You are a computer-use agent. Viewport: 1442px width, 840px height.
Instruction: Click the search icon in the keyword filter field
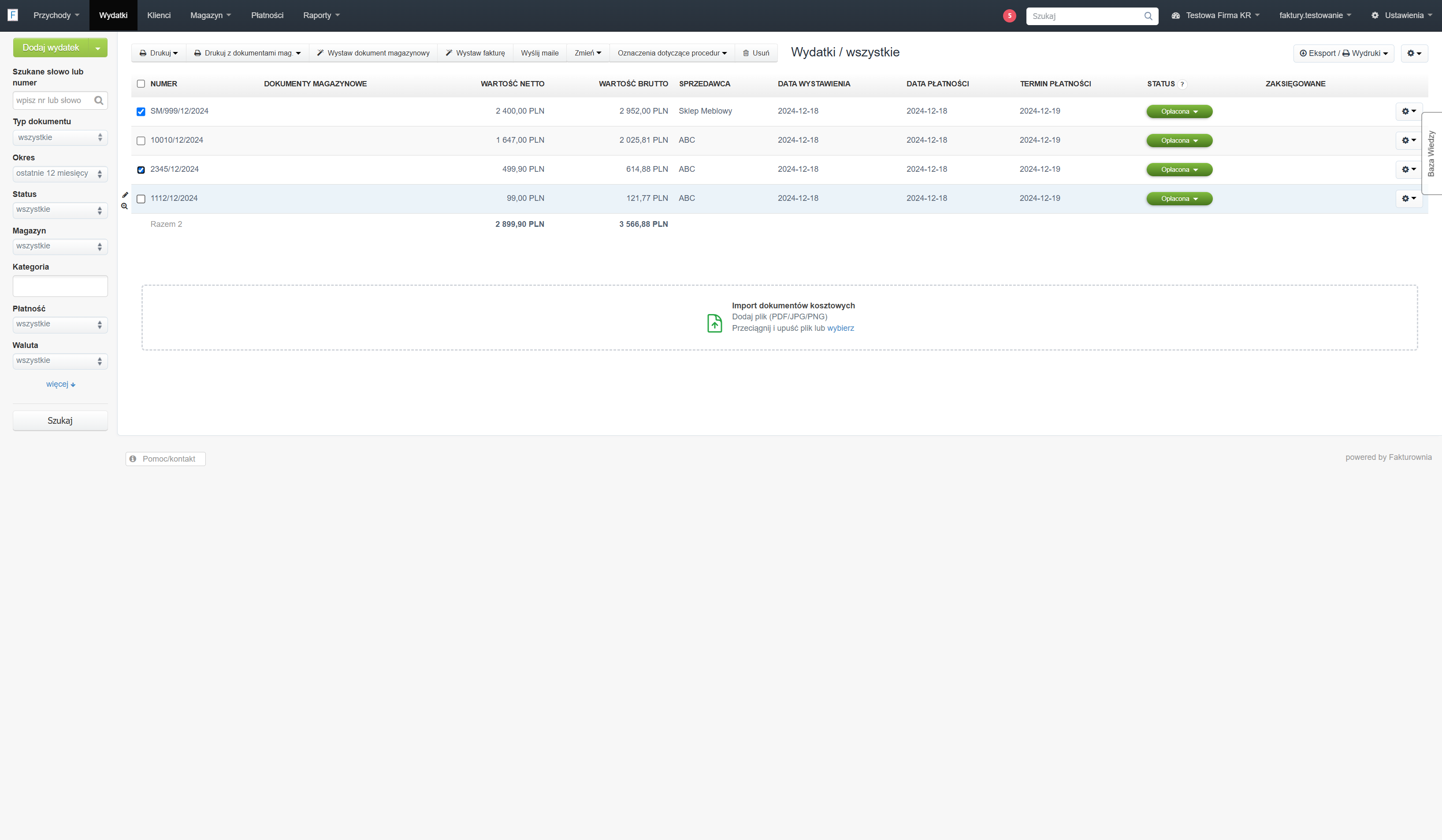99,100
